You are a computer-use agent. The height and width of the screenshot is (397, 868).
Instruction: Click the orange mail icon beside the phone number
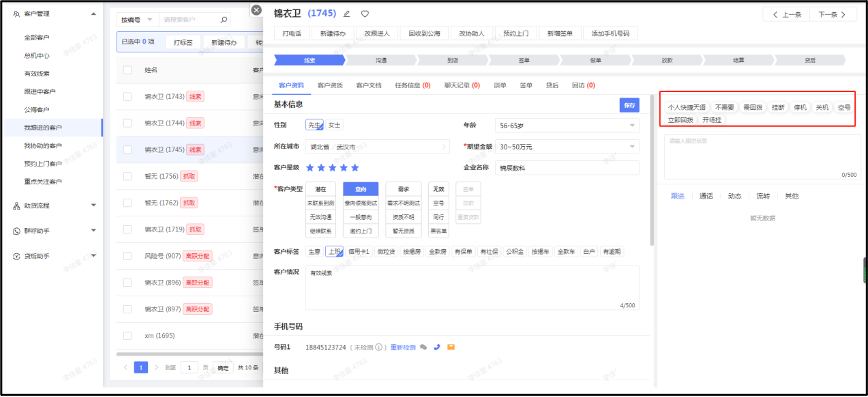coord(451,347)
